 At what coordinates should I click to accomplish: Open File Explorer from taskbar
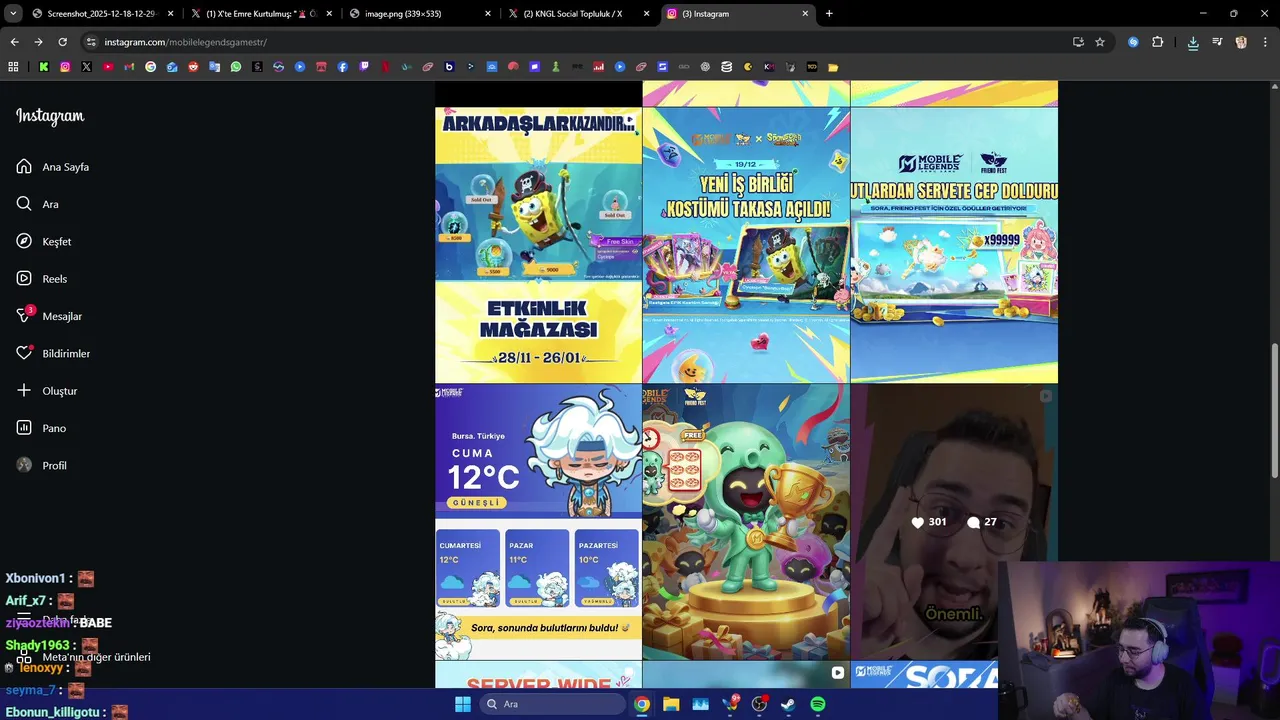(x=671, y=704)
